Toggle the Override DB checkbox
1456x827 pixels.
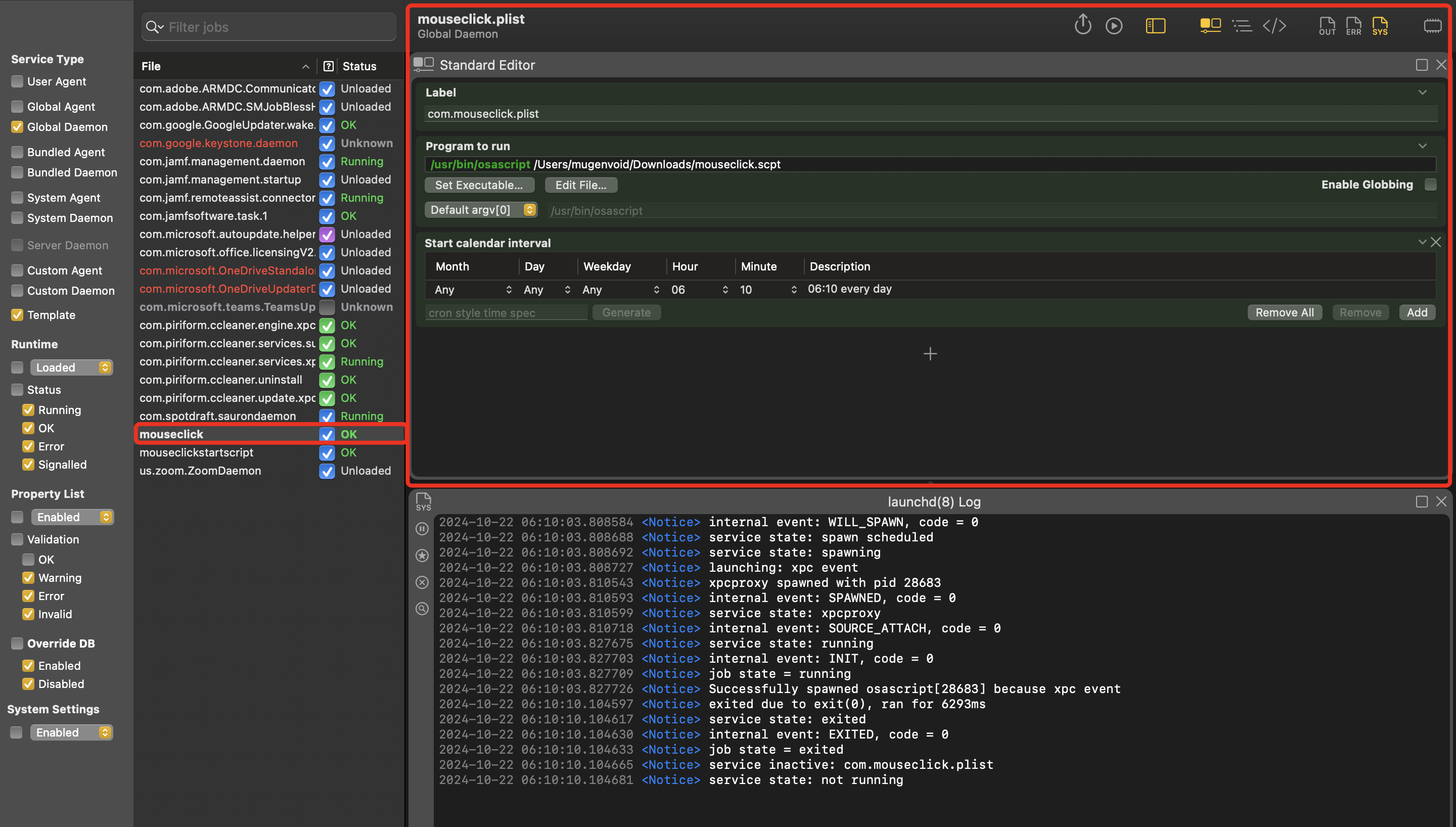18,643
